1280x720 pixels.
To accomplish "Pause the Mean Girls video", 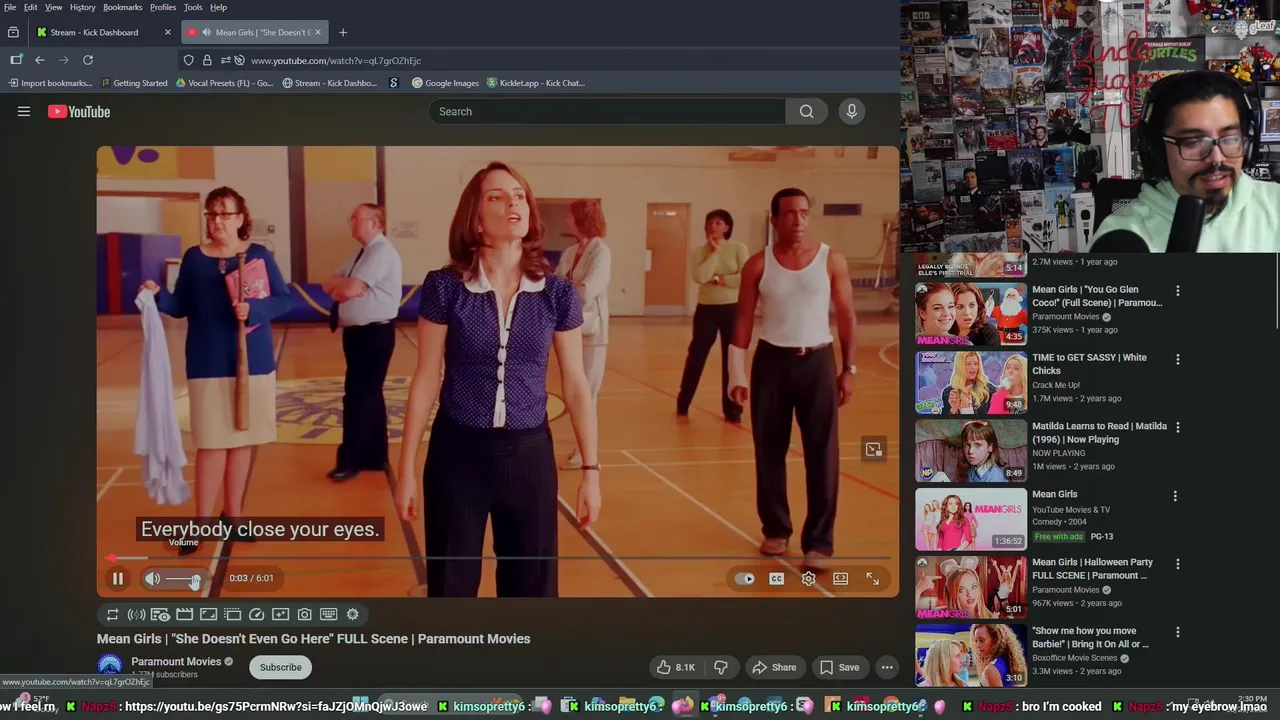I will (x=117, y=578).
